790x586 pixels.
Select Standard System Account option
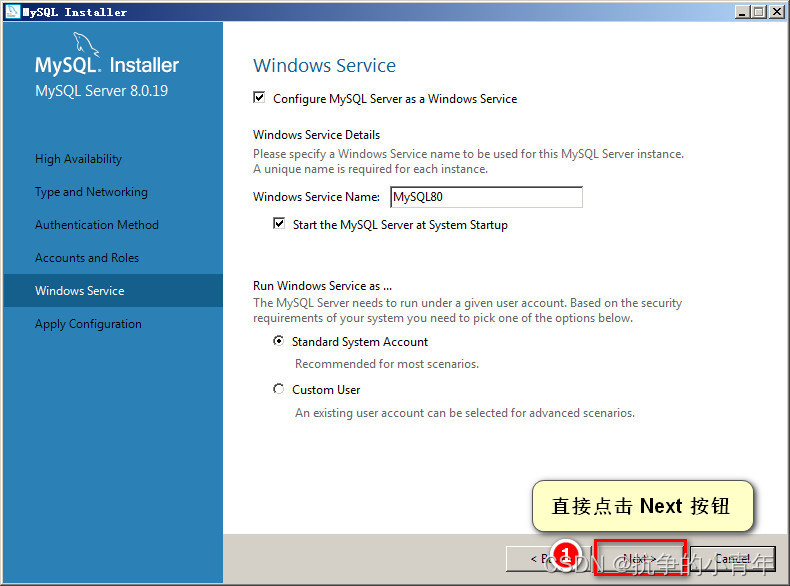coord(278,341)
